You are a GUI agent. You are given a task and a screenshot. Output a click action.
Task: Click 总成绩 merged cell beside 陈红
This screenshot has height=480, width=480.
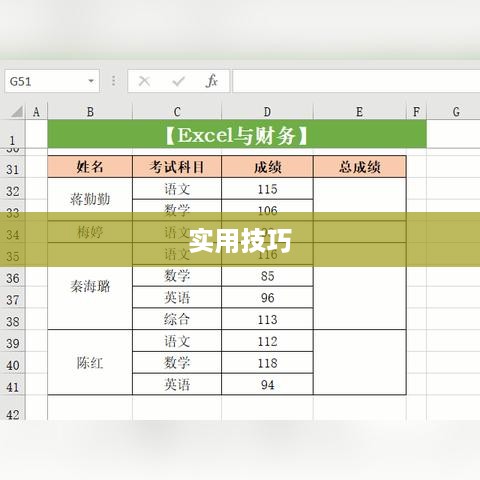(x=360, y=362)
